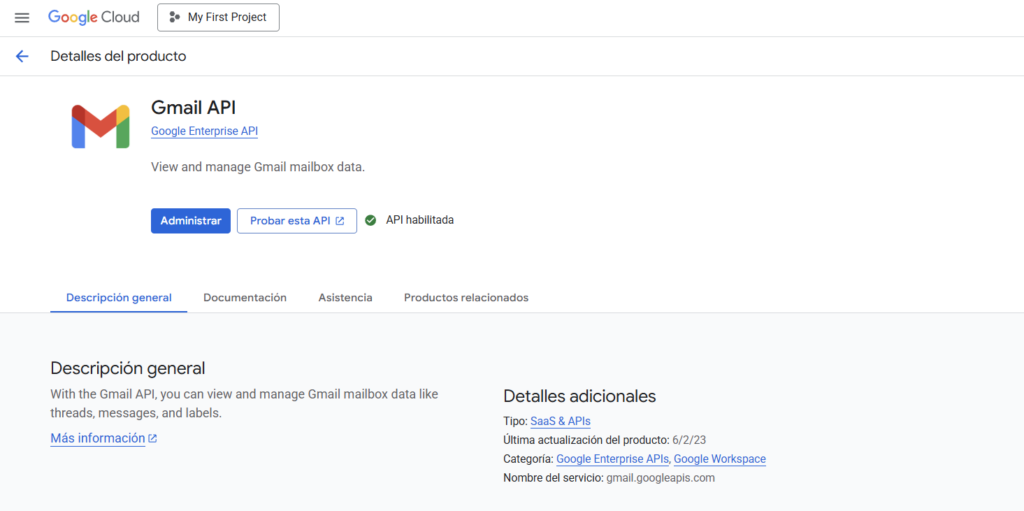Click the Probar esta API button

pos(296,221)
